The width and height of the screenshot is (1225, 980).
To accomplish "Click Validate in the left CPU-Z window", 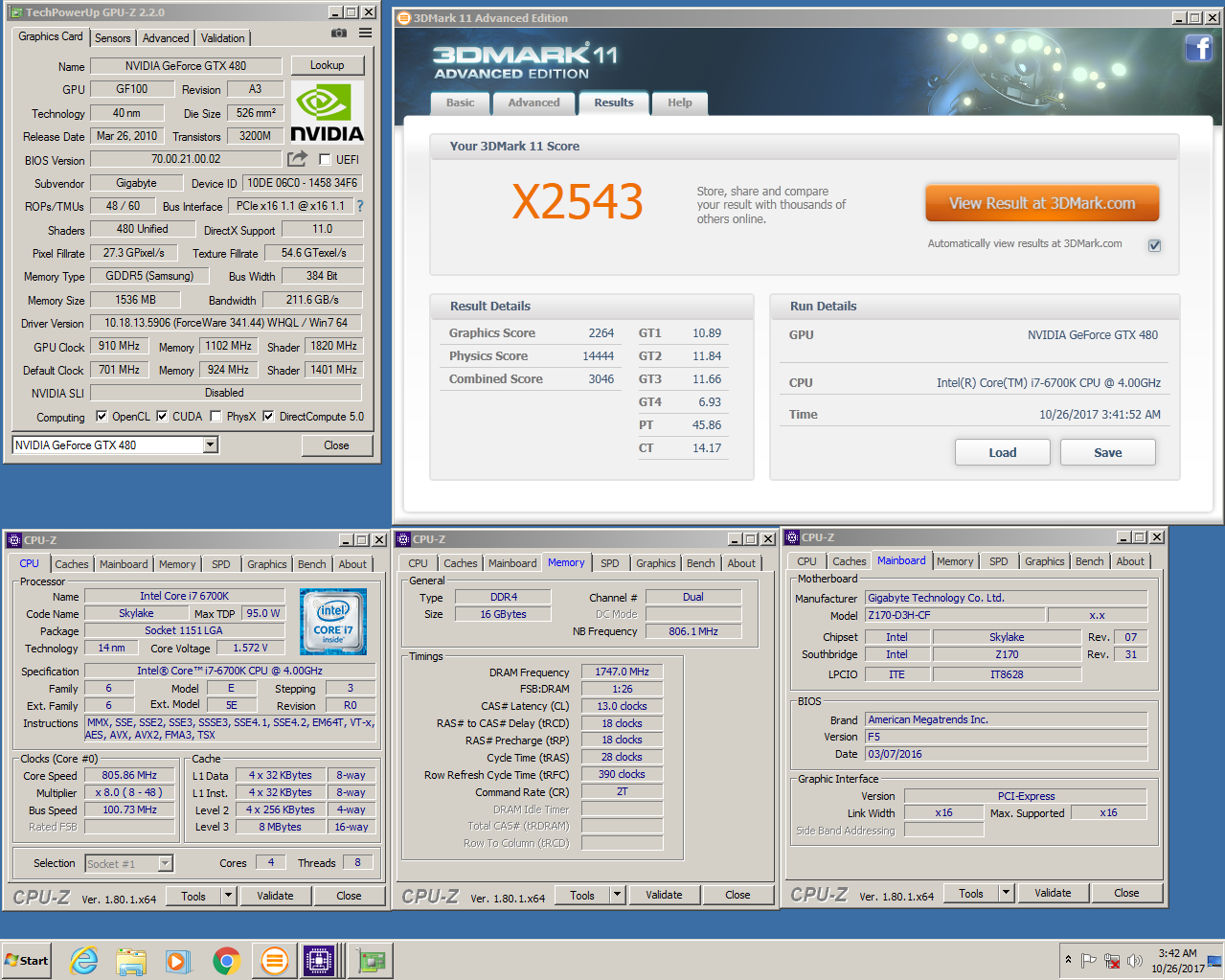I will click(x=275, y=896).
